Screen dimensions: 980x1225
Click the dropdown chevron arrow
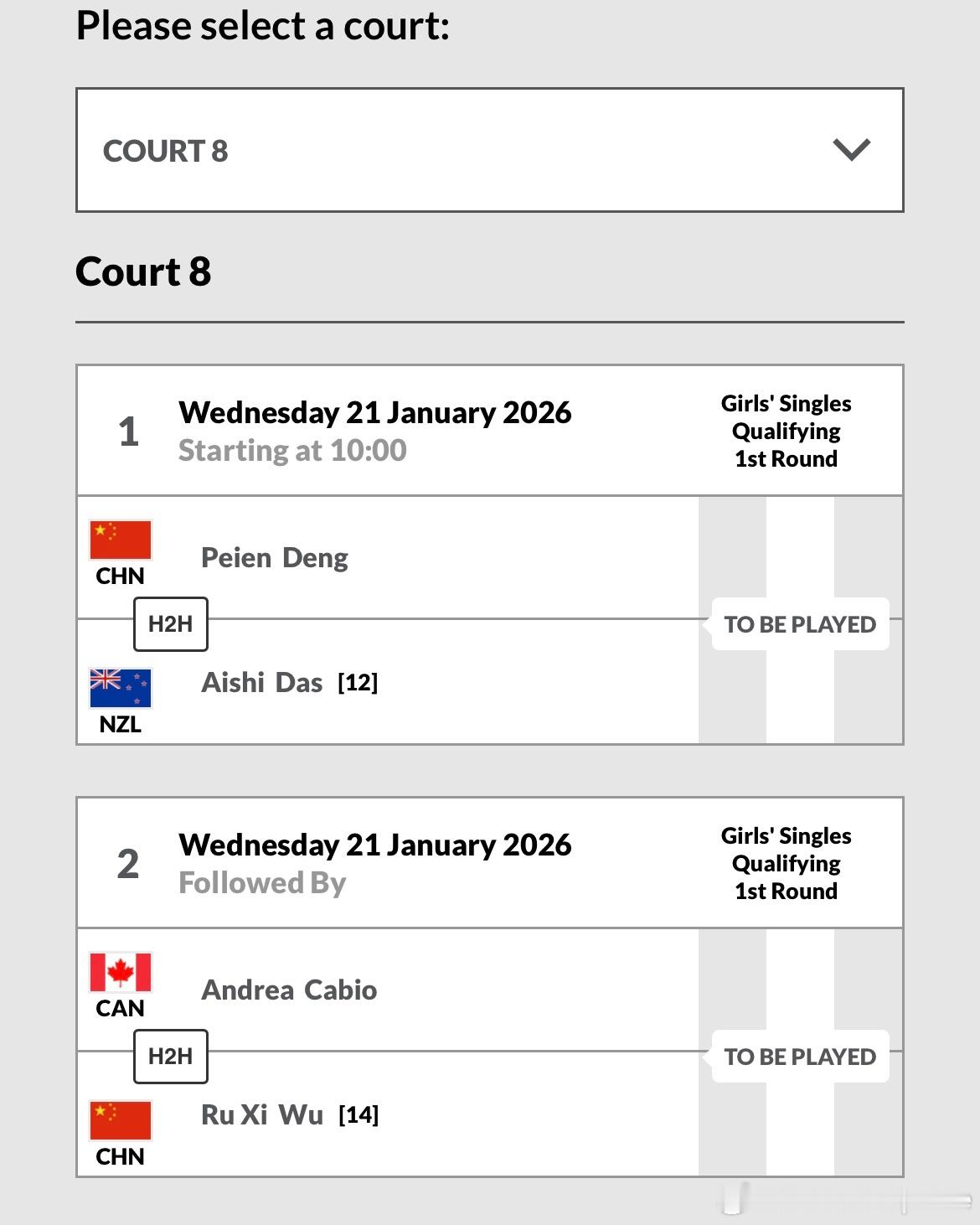point(851,151)
